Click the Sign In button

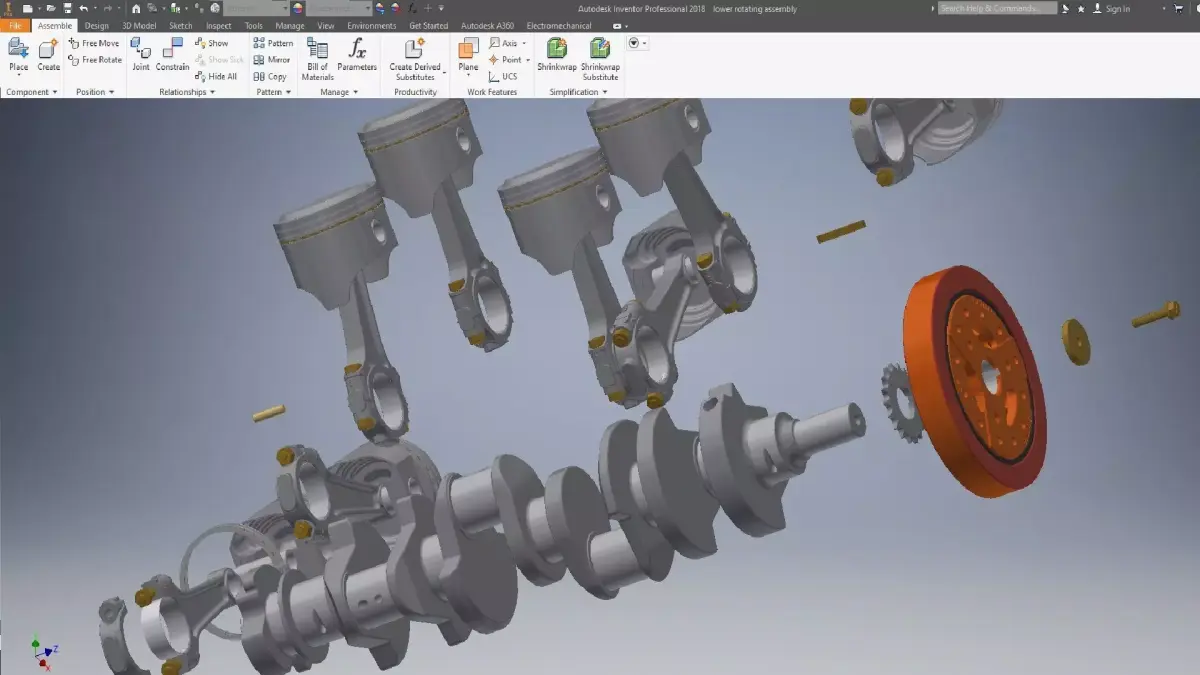pyautogui.click(x=1112, y=8)
